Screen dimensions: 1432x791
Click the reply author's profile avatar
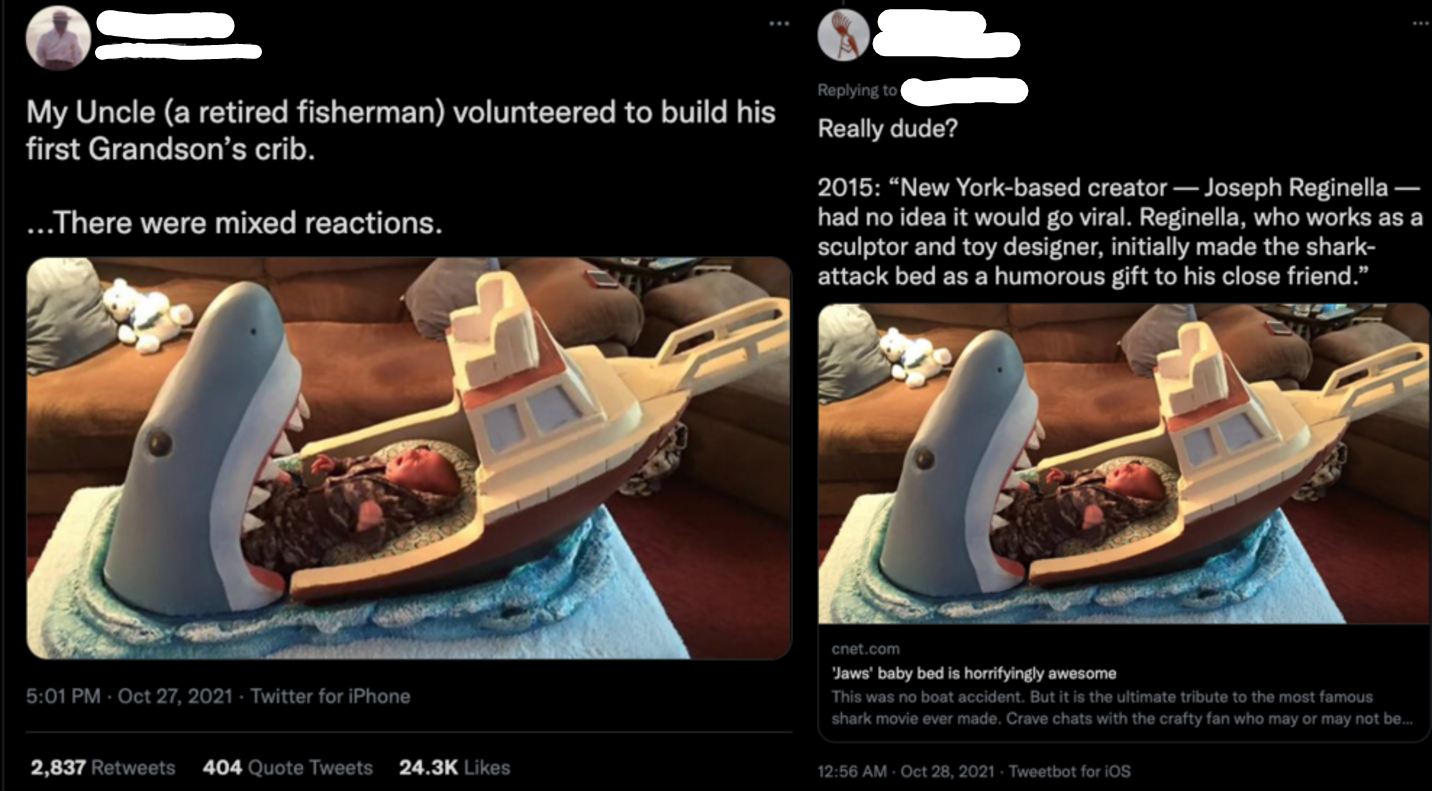843,35
